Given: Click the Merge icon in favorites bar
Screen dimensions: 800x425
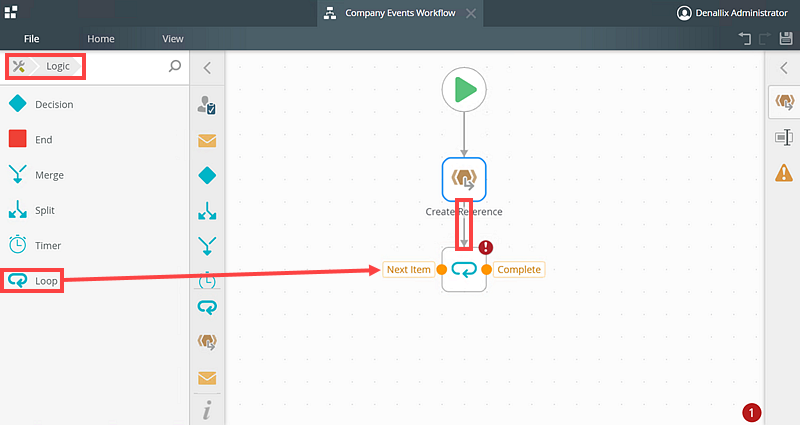Looking at the screenshot, I should 207,246.
